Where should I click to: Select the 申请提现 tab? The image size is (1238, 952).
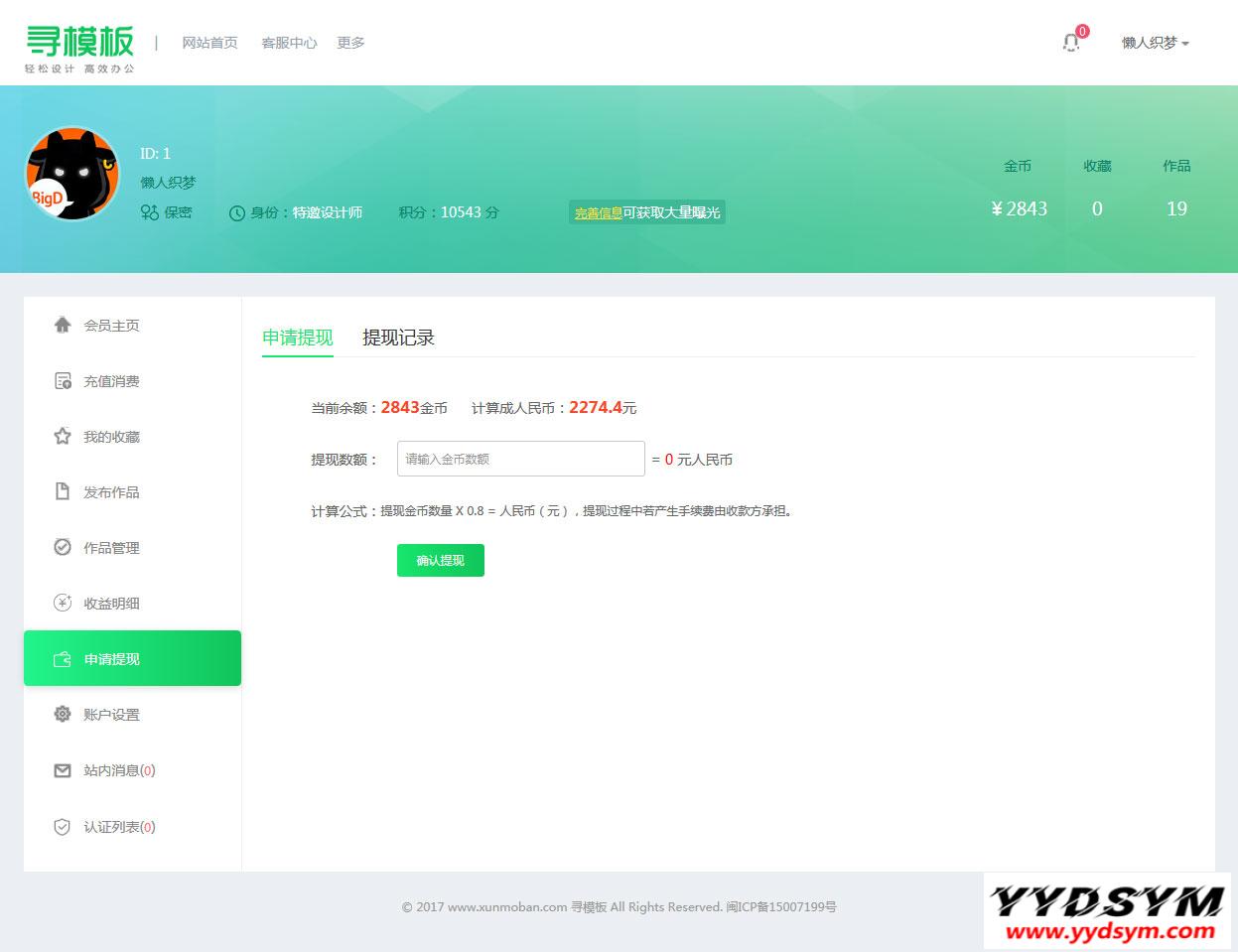(297, 338)
